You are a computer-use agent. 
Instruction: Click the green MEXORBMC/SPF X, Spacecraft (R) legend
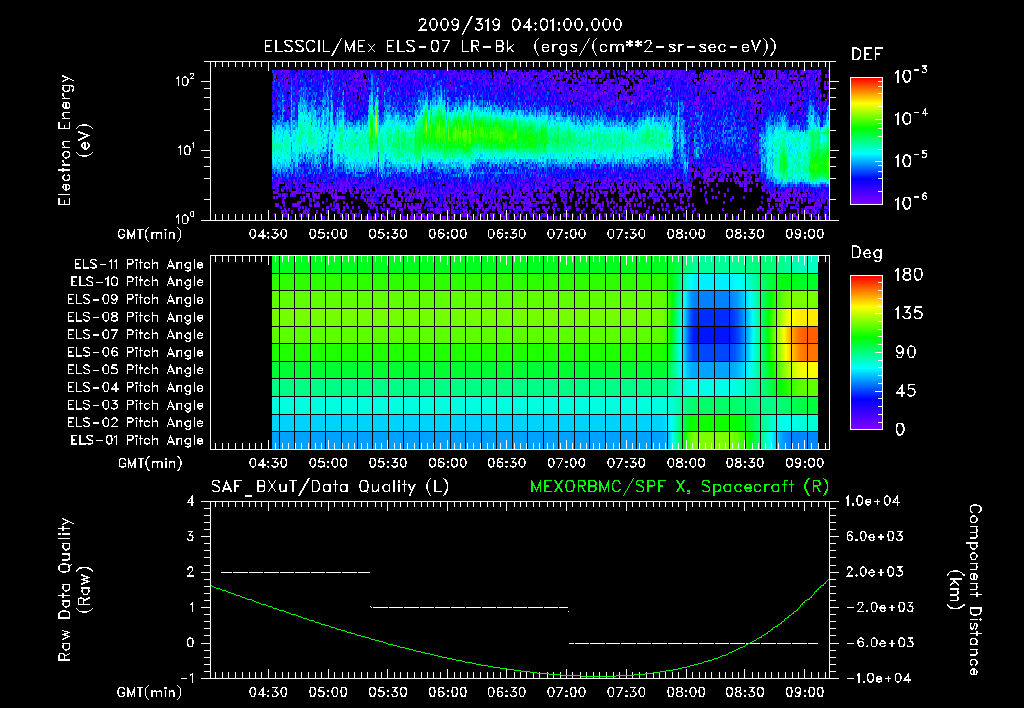(679, 487)
